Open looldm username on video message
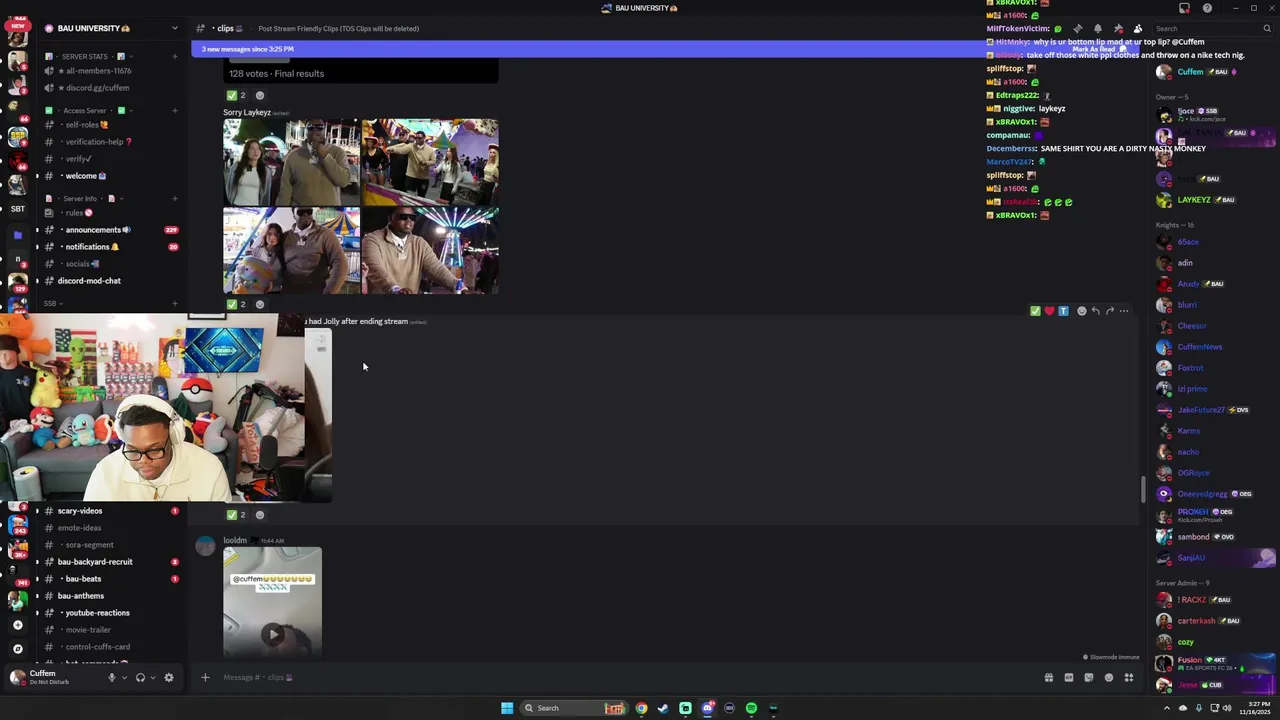This screenshot has width=1280, height=720. (235, 541)
